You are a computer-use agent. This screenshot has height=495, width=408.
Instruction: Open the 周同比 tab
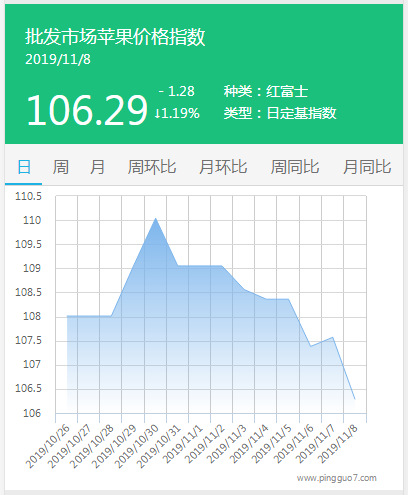click(x=295, y=167)
